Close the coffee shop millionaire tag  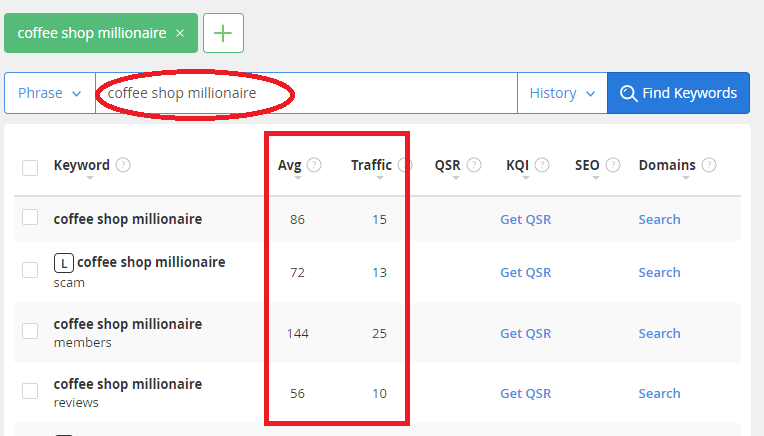click(180, 33)
